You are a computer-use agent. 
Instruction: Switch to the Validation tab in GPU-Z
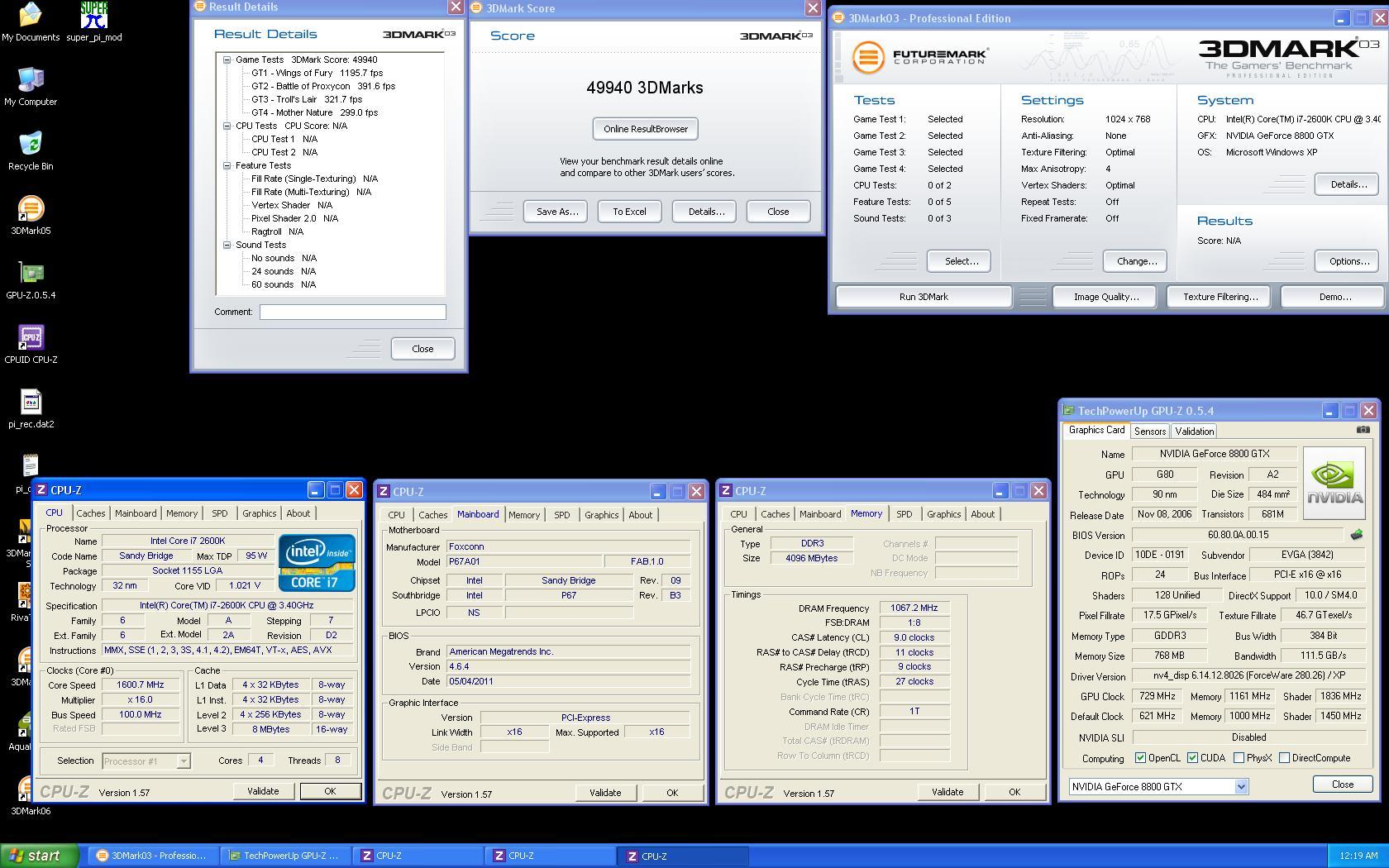pos(1194,432)
